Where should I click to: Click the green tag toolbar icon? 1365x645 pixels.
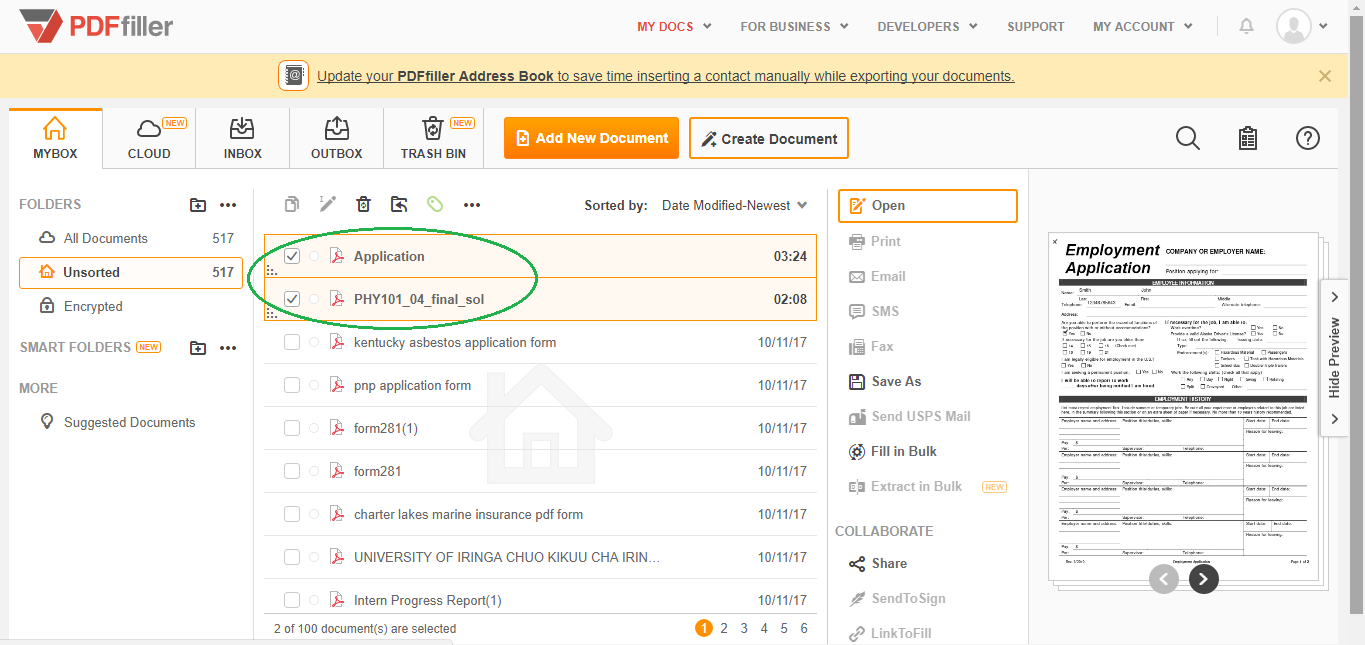435,204
